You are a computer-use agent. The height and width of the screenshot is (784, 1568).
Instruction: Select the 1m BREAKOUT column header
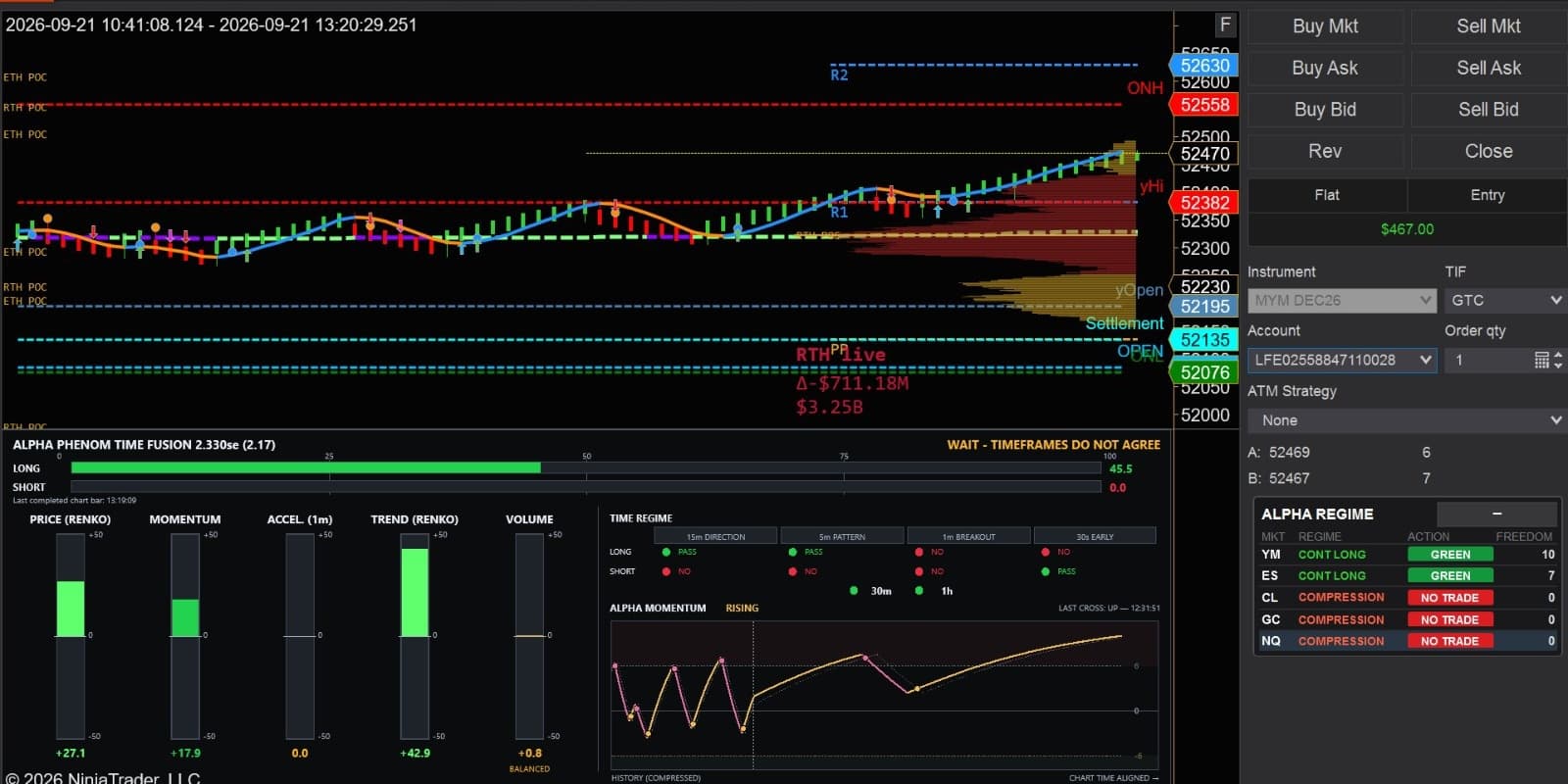(968, 536)
